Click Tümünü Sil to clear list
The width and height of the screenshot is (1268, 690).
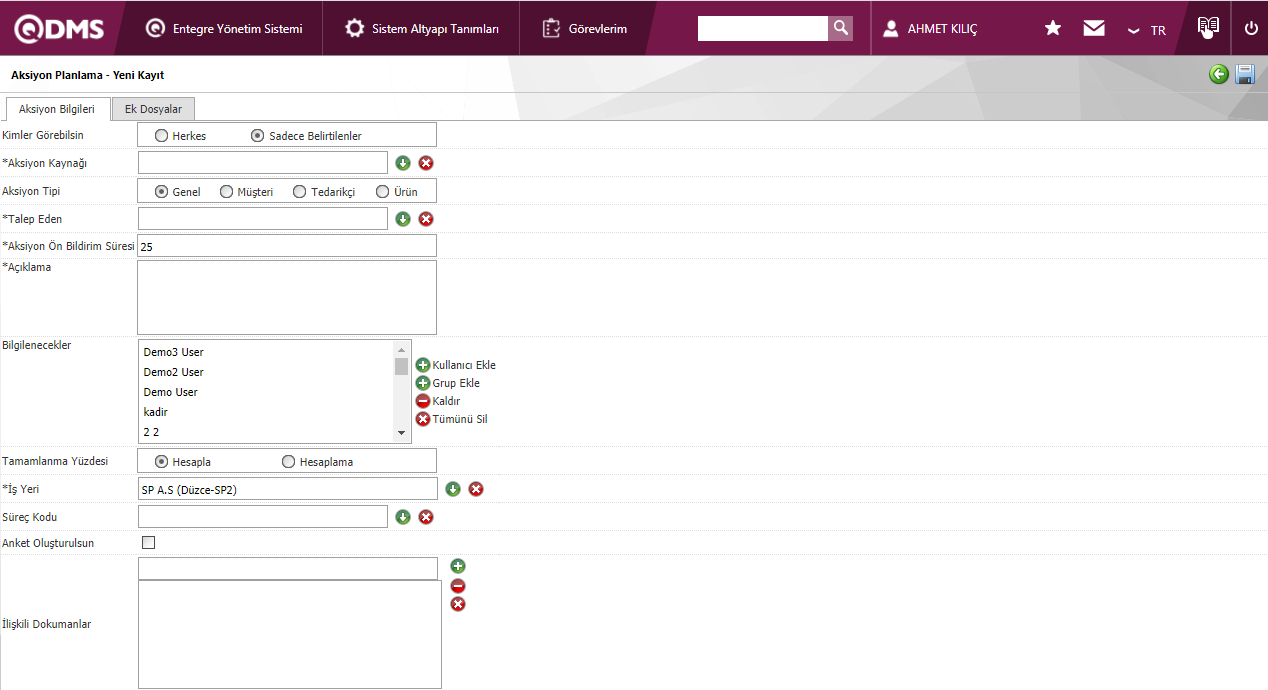tap(452, 419)
